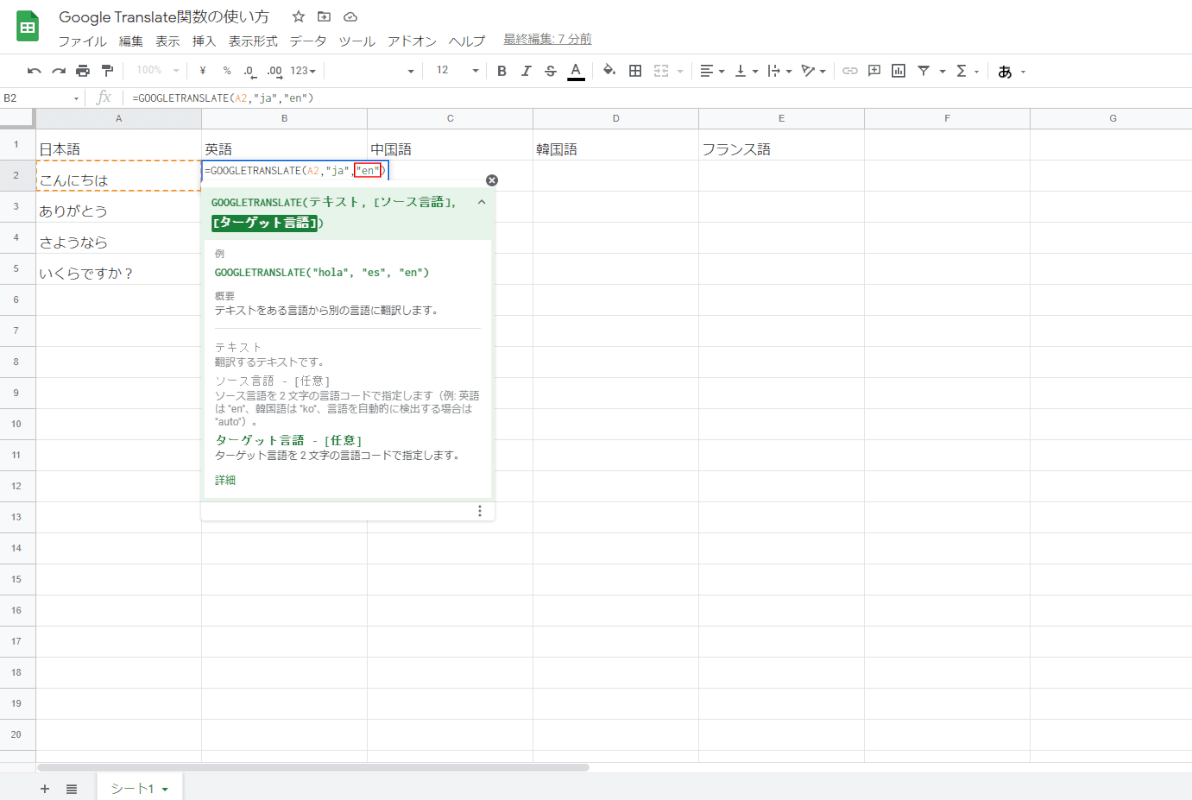Create a filter with funnel icon

924,71
